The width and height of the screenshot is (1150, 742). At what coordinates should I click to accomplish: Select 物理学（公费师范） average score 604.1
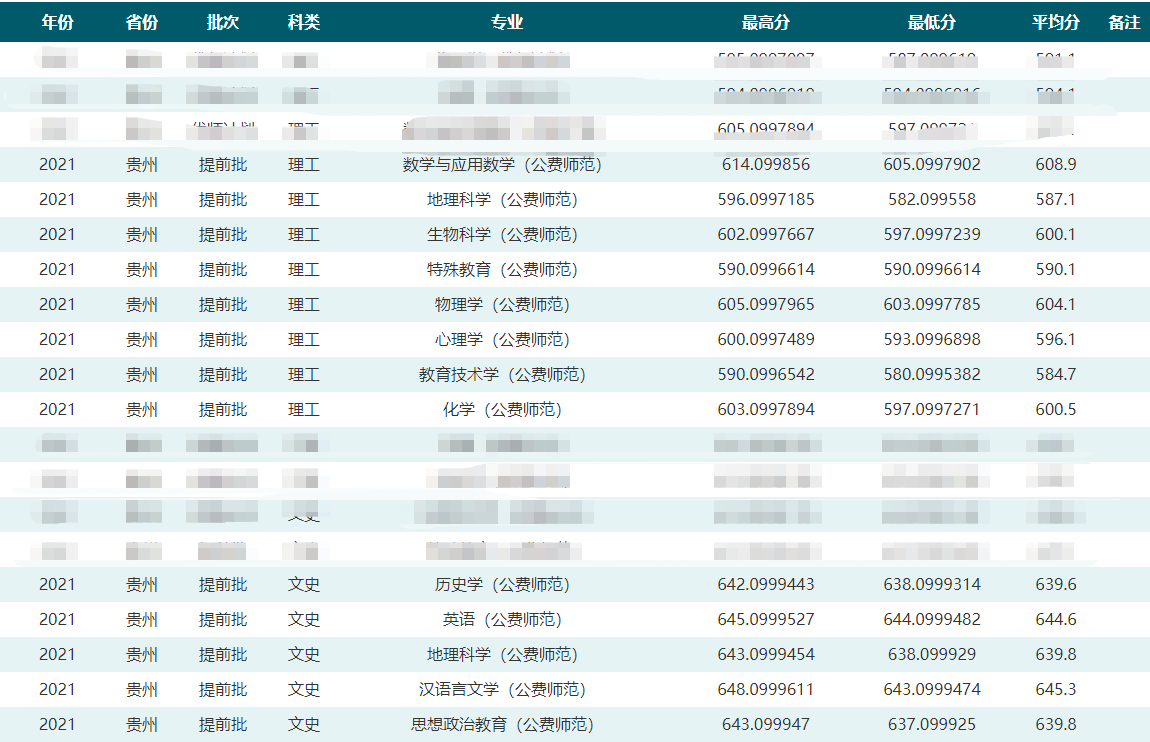pyautogui.click(x=1056, y=304)
